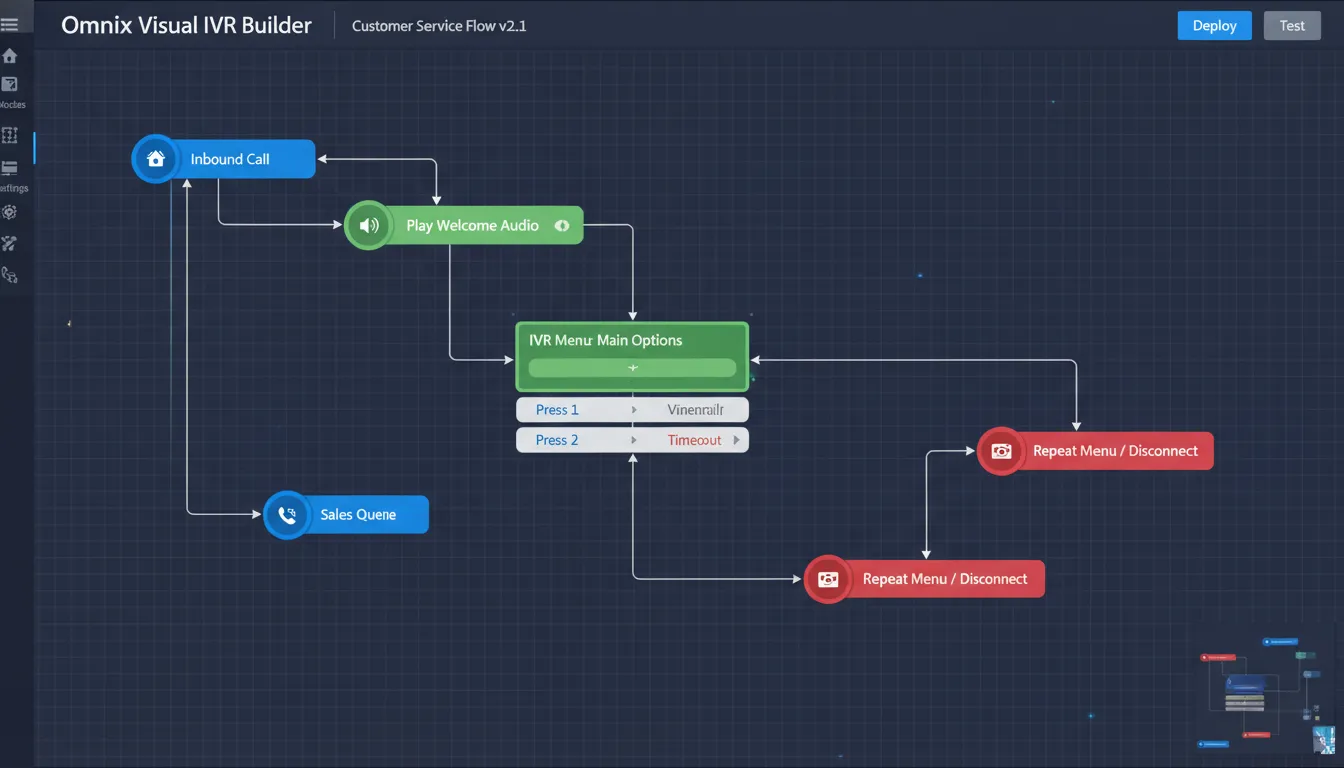Select the grid layout icon in sidebar
This screenshot has width=1344, height=768.
pyautogui.click(x=10, y=135)
